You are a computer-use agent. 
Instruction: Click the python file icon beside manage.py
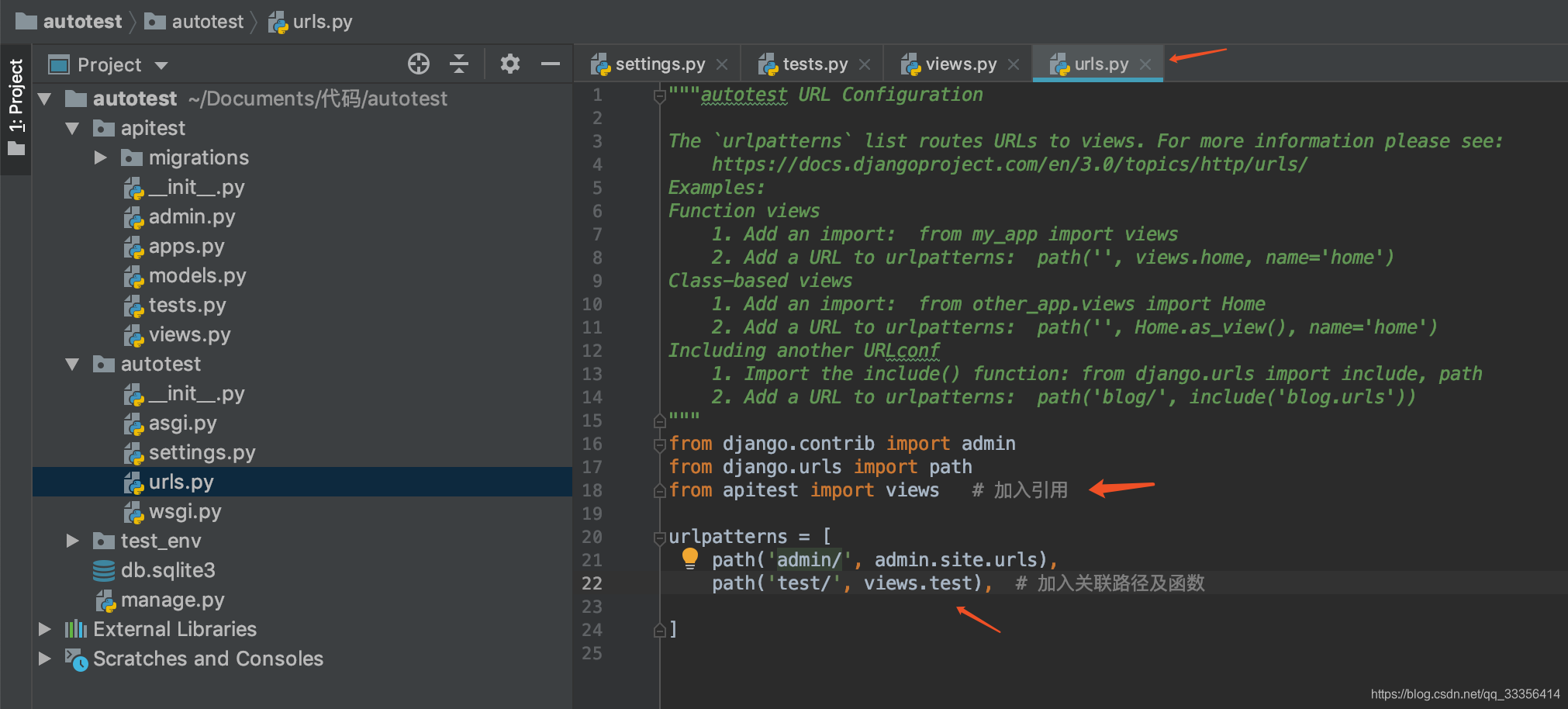coord(105,600)
